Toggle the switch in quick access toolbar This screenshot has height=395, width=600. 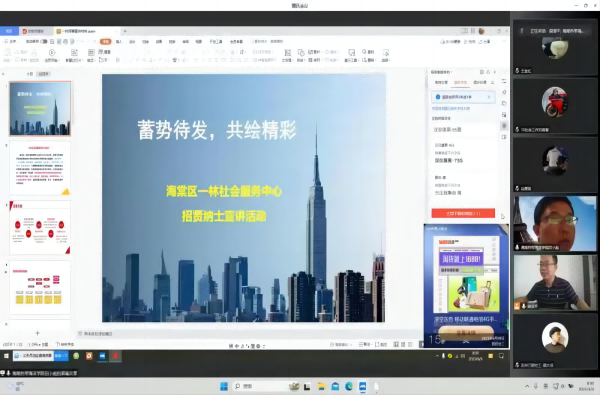pos(44,41)
